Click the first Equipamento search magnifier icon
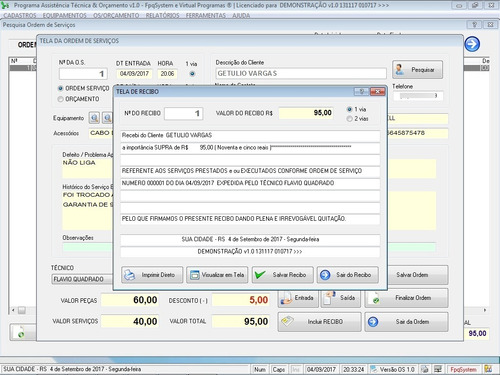Screen dimensions: 500x375 click(94, 118)
